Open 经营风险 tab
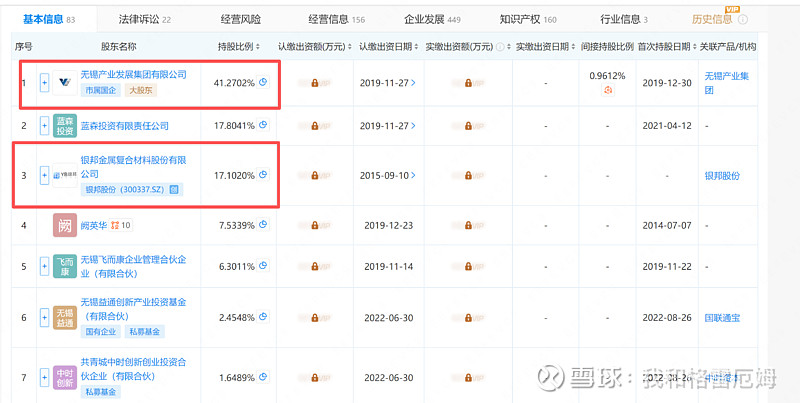 point(241,19)
